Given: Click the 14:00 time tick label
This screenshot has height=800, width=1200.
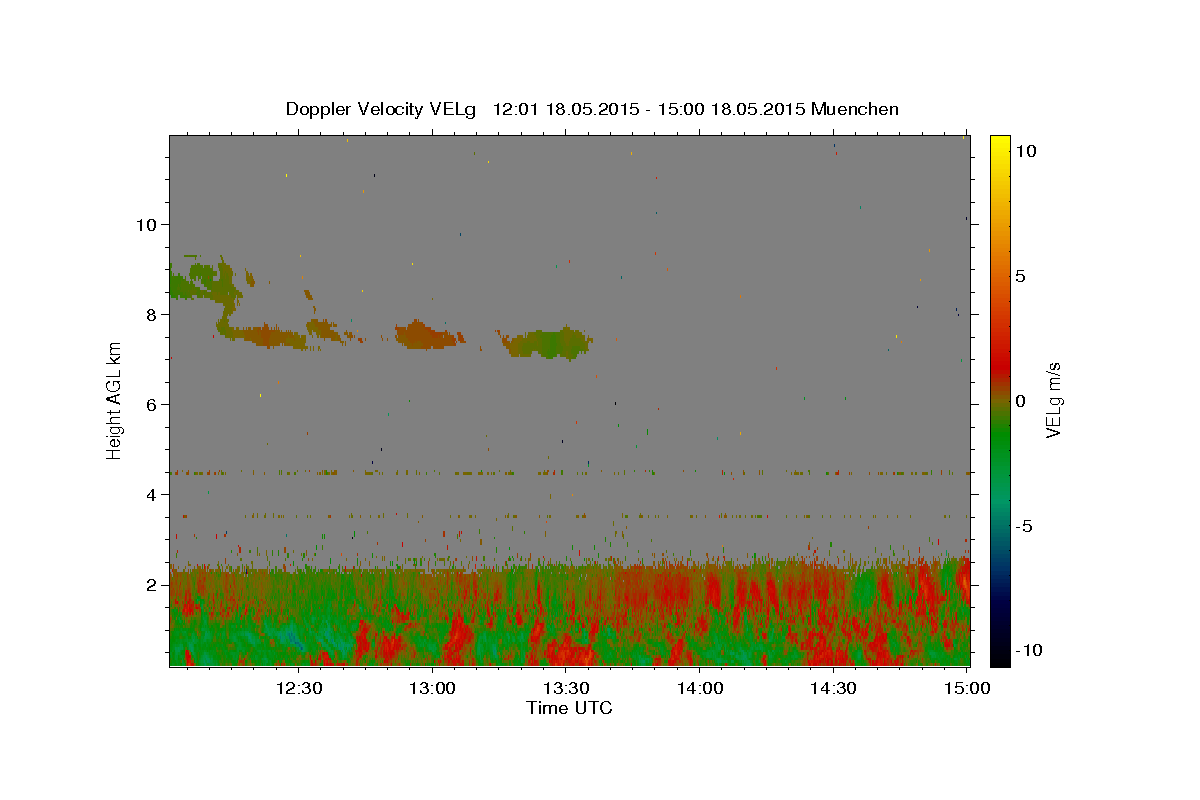Looking at the screenshot, I should click(x=700, y=688).
